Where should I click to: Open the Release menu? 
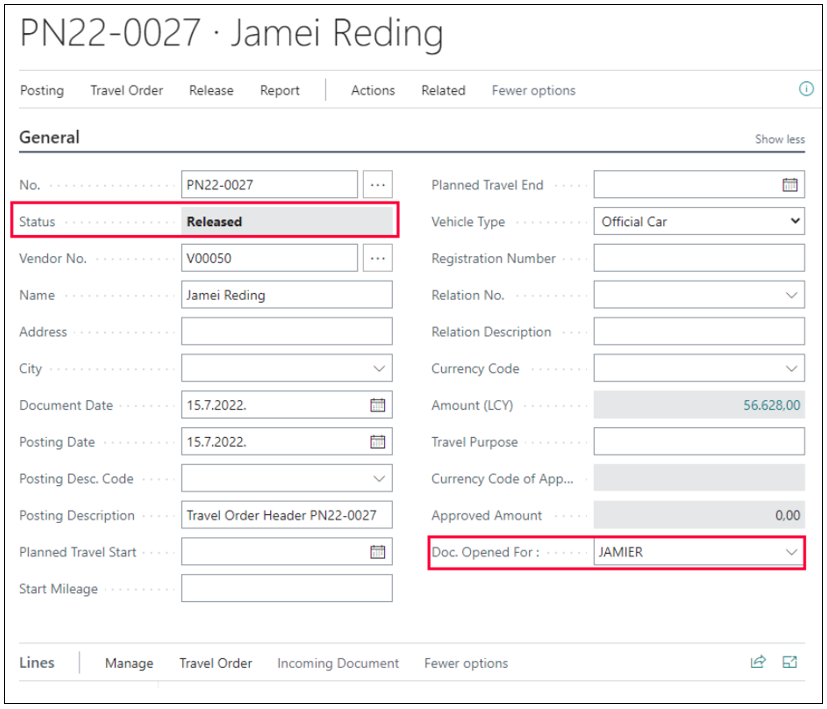pos(211,90)
